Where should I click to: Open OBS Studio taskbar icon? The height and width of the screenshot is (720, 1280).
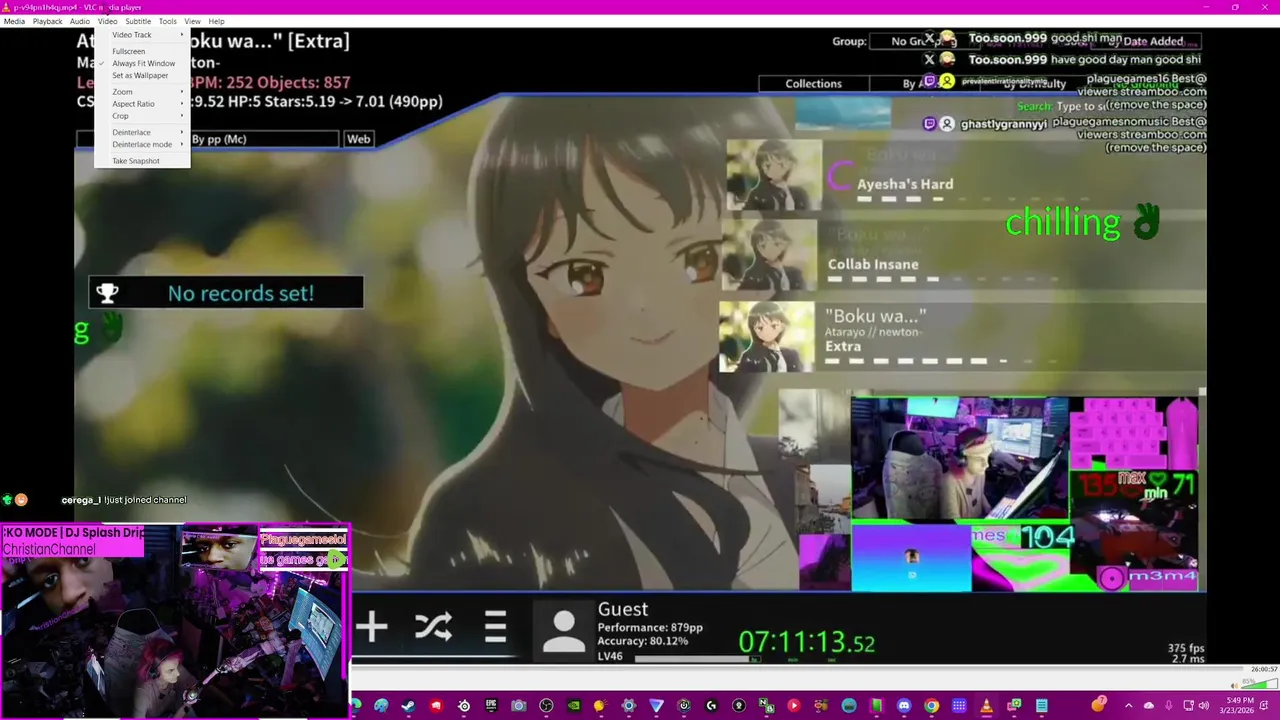coord(546,706)
